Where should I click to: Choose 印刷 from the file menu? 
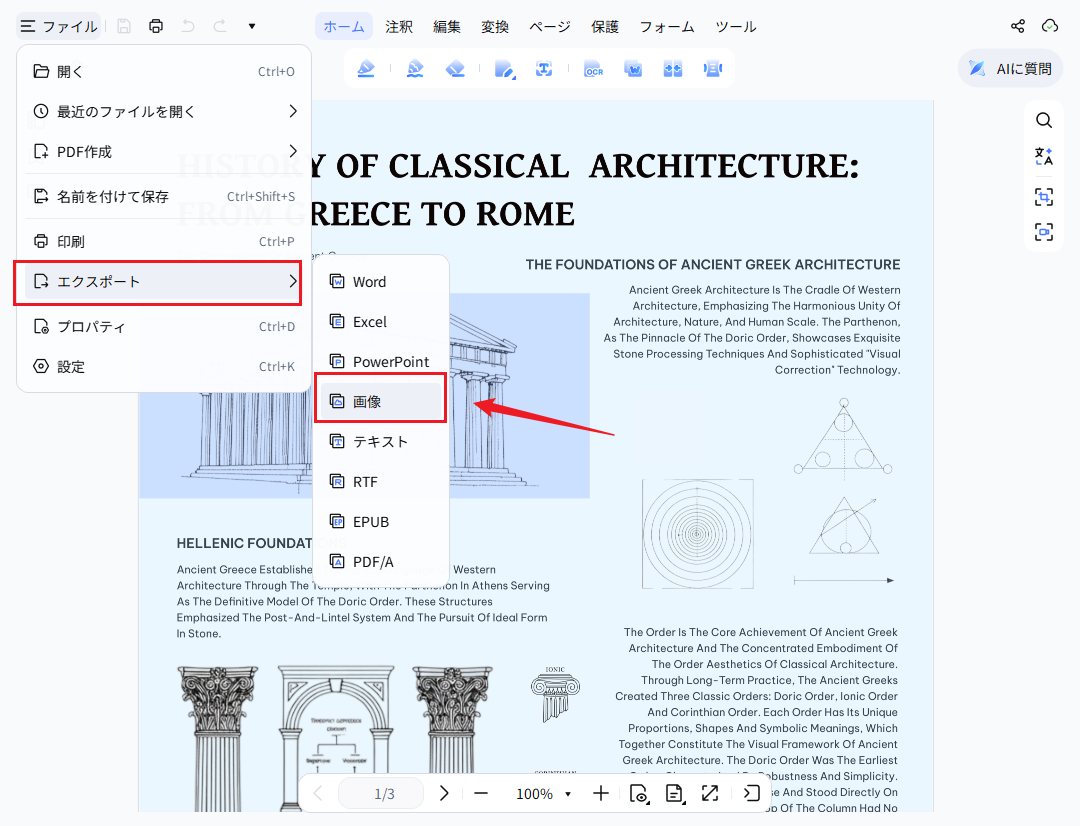coord(164,241)
